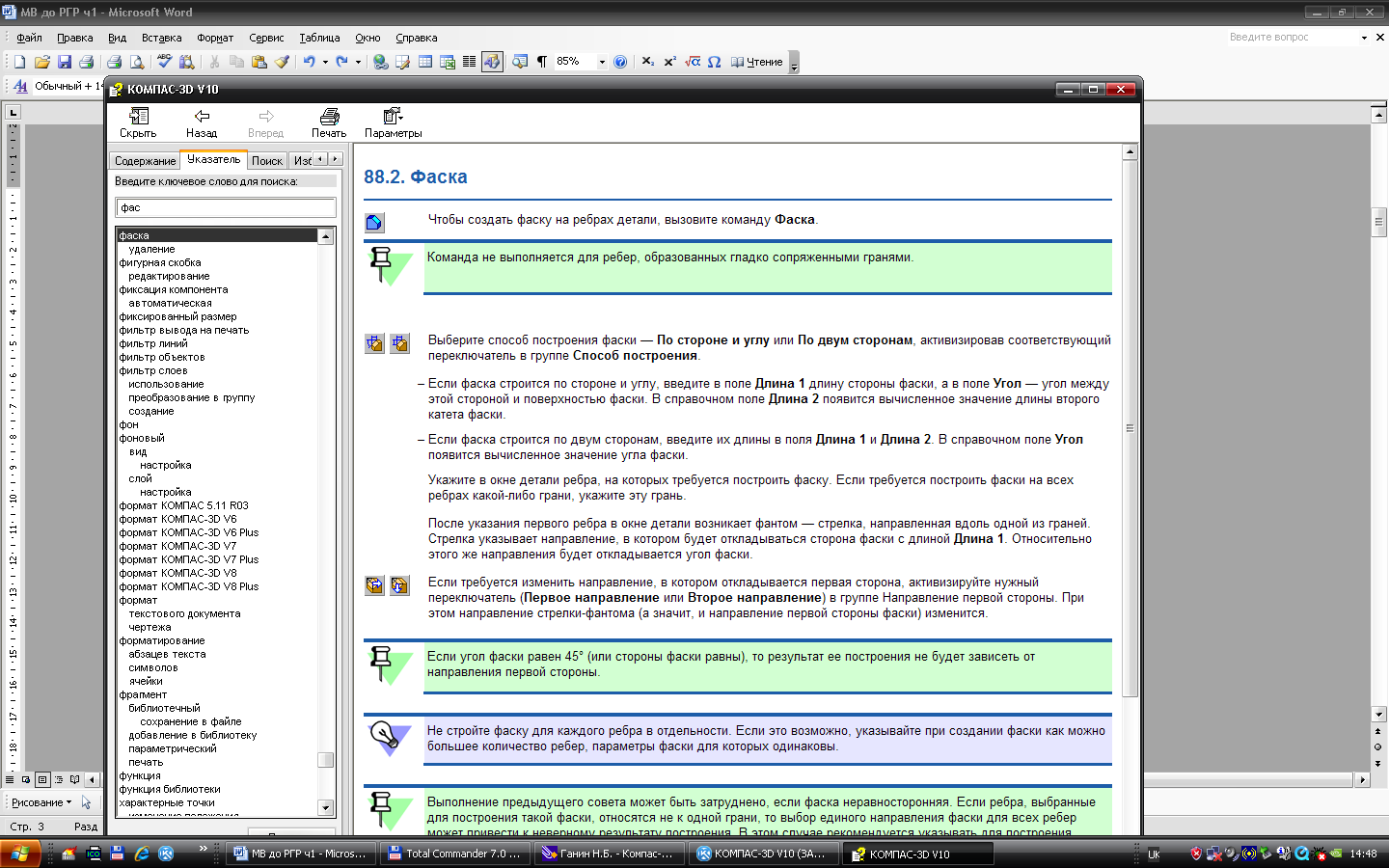Save the Word document
Viewport: 1389px width, 868px height.
point(65,62)
